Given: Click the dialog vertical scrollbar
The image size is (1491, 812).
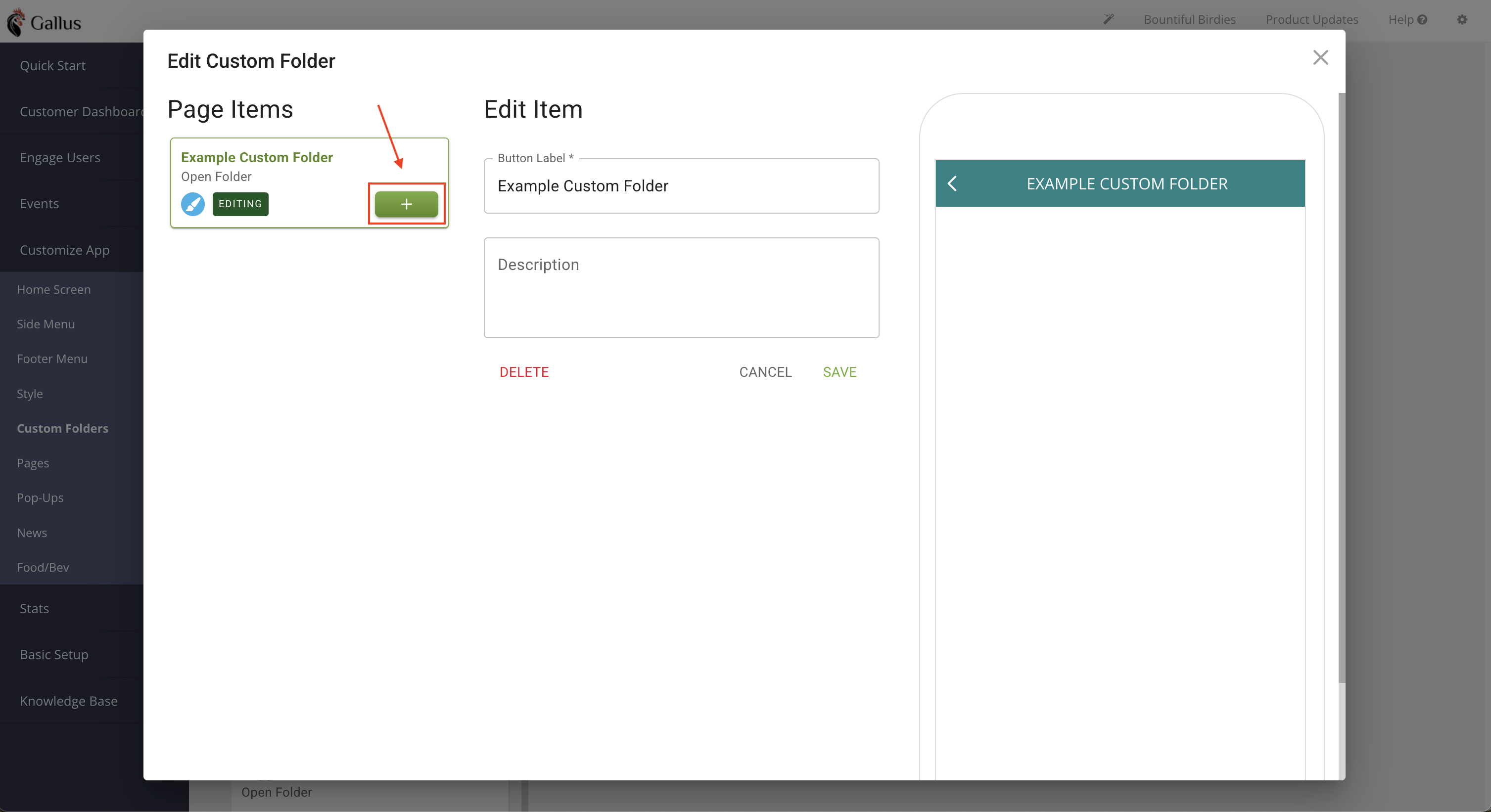Looking at the screenshot, I should (x=1342, y=388).
